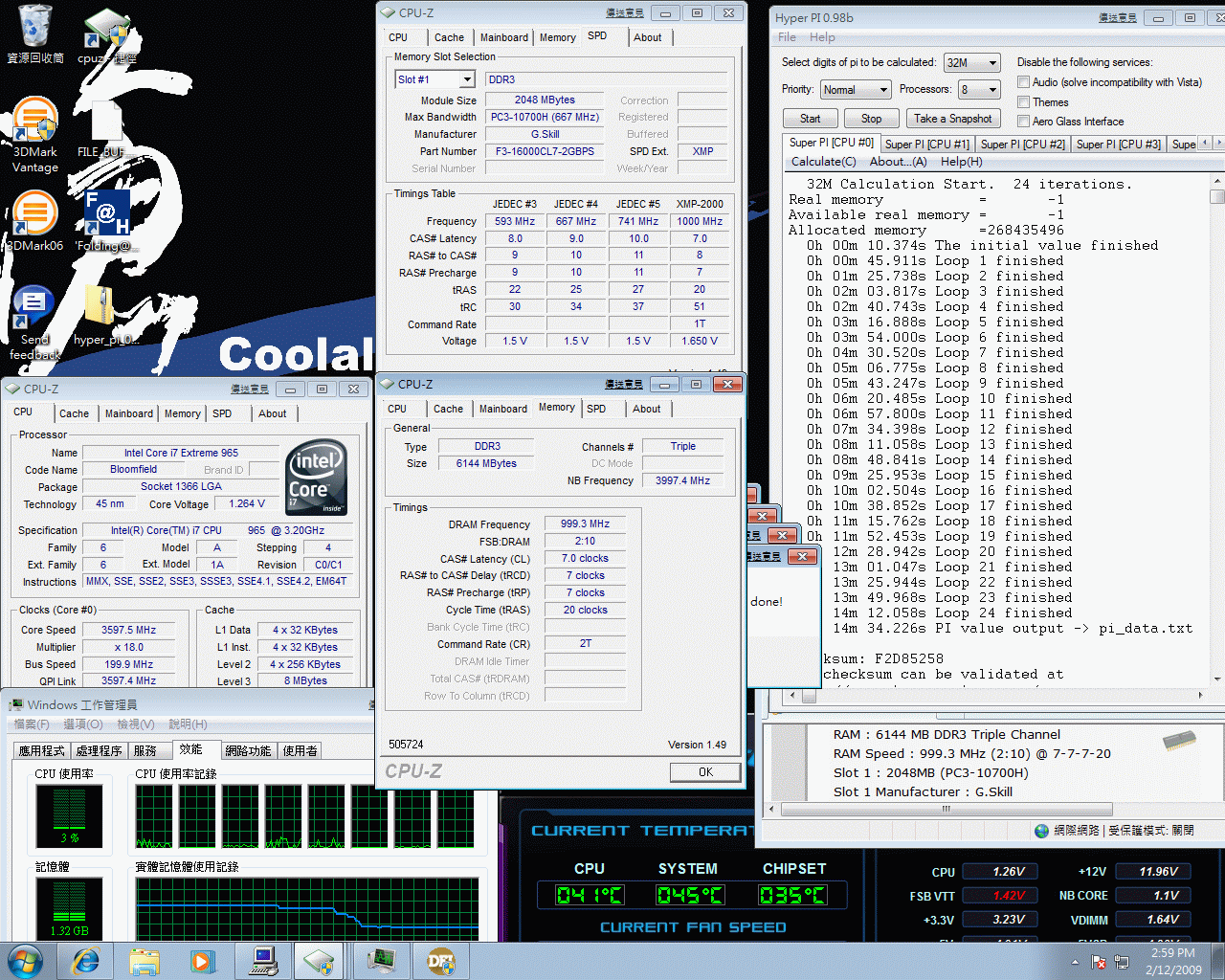Open the system clock showing 2:59 PM

click(x=1173, y=961)
